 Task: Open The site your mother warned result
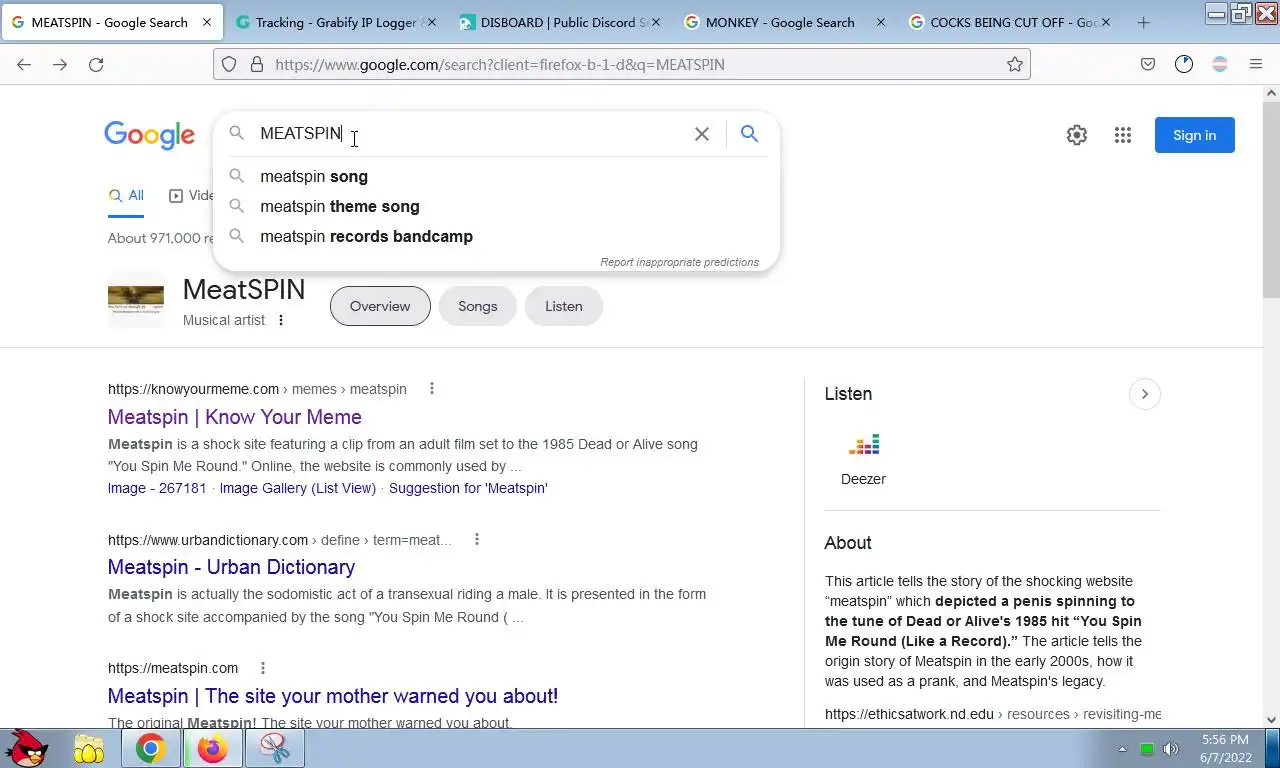(333, 696)
